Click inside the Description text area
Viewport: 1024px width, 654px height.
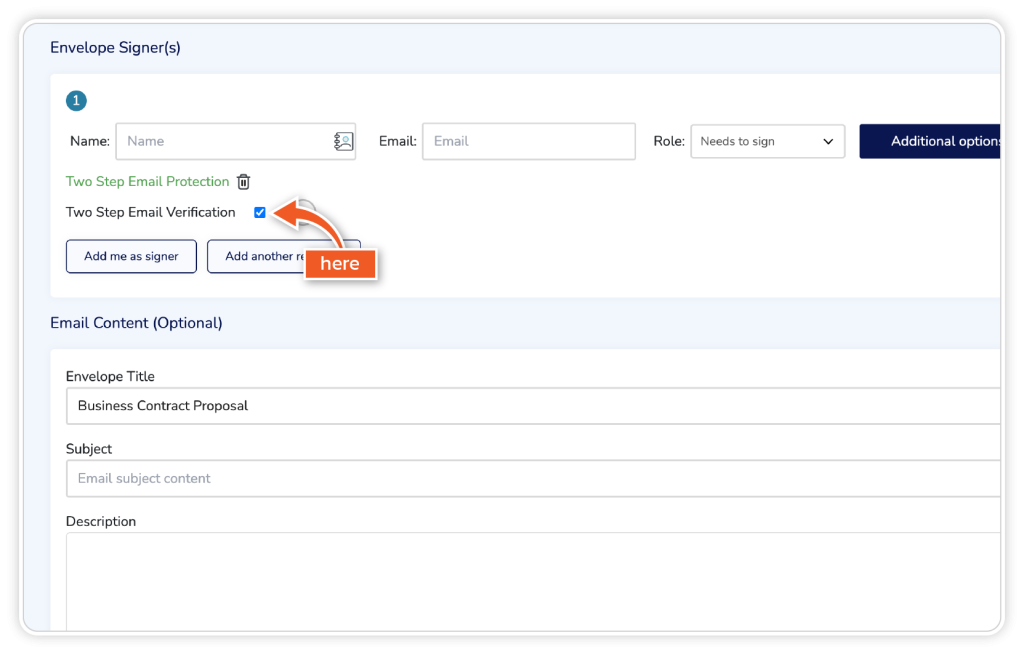(x=530, y=580)
